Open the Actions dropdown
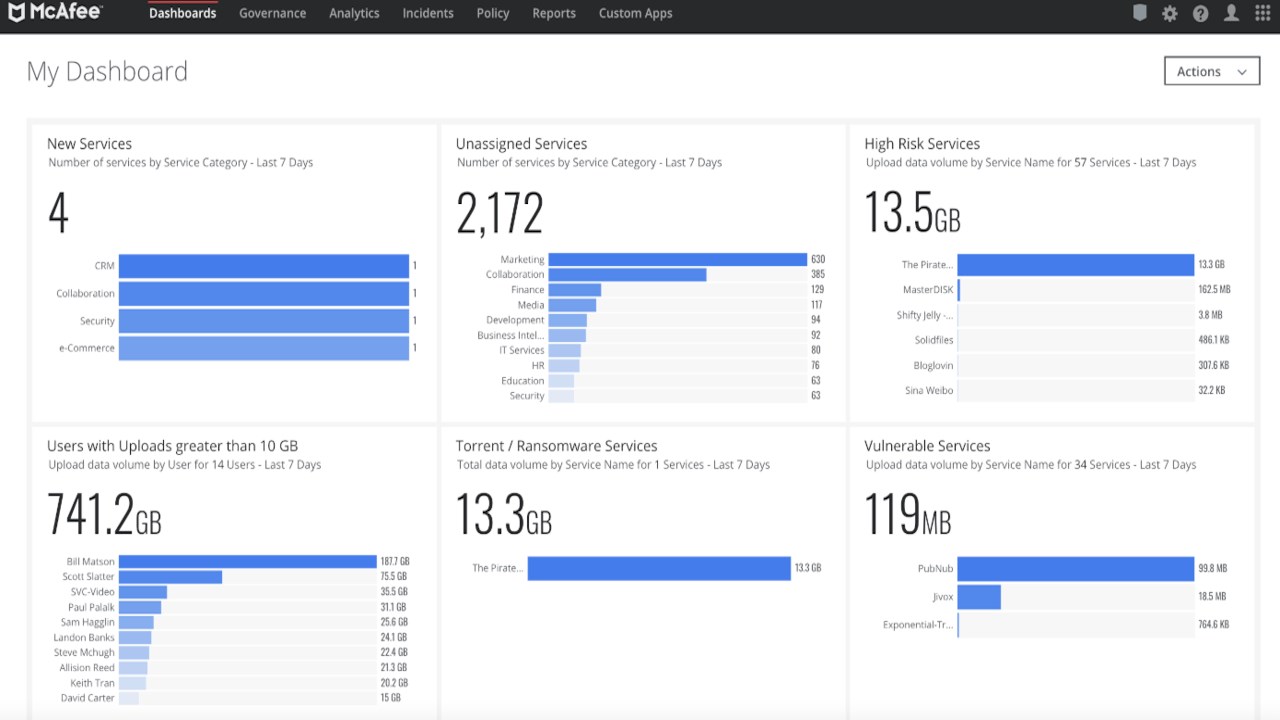The height and width of the screenshot is (720, 1280). tap(1212, 71)
